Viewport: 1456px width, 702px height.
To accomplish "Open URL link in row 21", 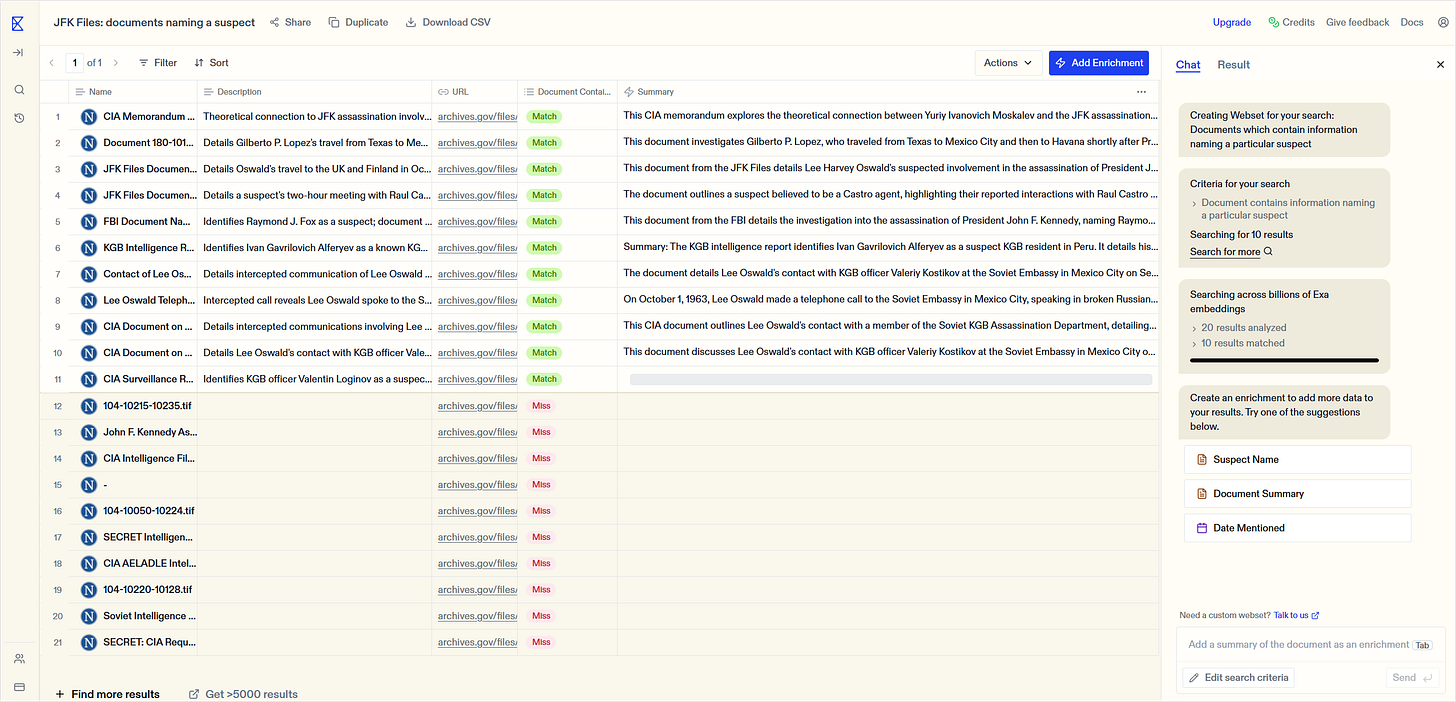I will pos(477,642).
